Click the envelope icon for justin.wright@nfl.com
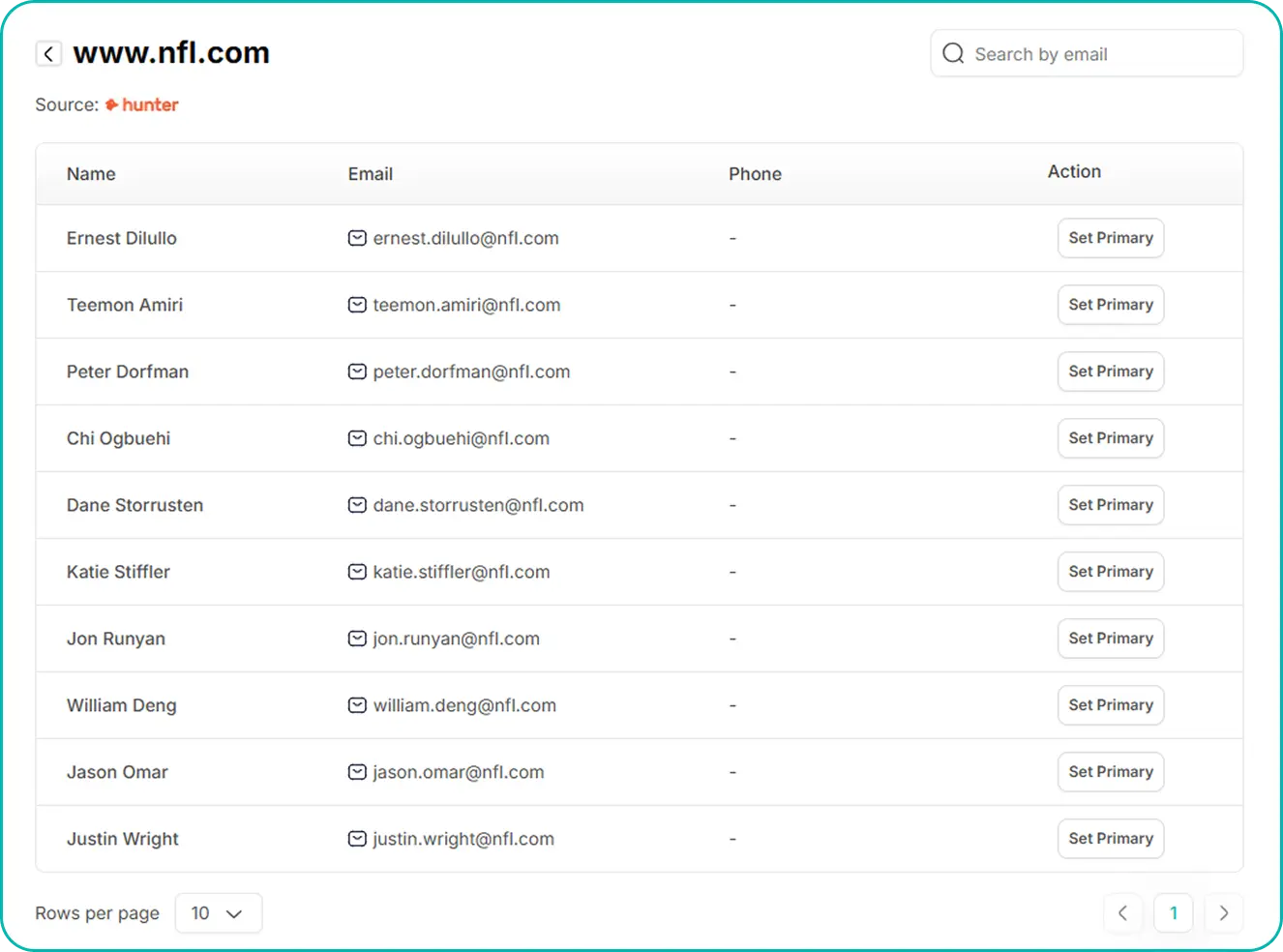This screenshot has height=952, width=1283. 357,839
